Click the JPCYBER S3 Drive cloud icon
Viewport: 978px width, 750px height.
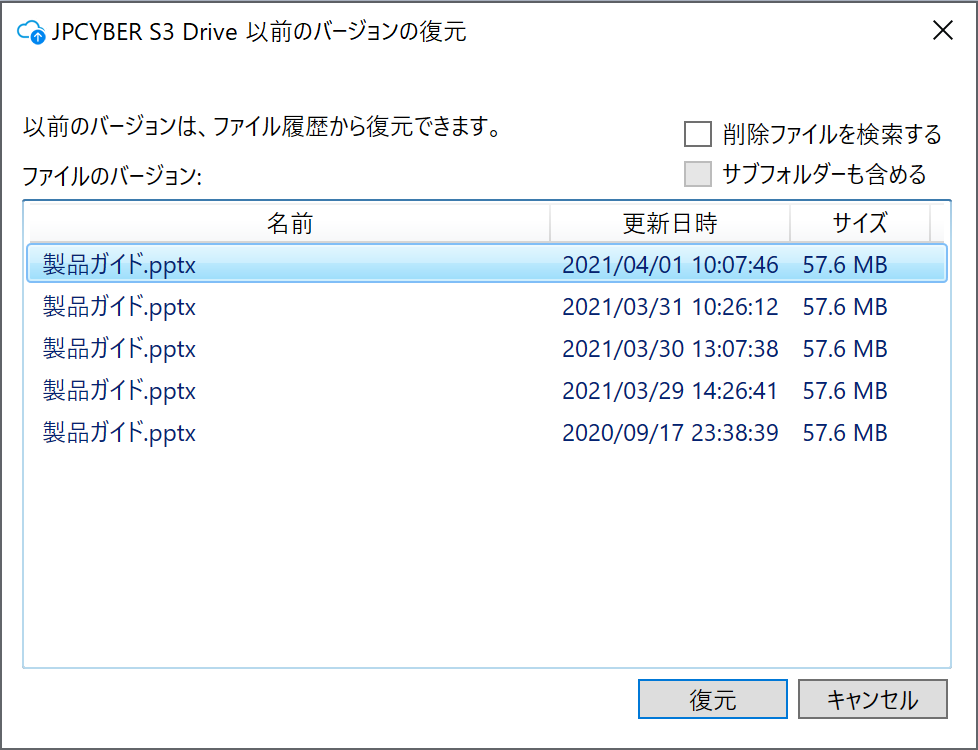[31, 32]
